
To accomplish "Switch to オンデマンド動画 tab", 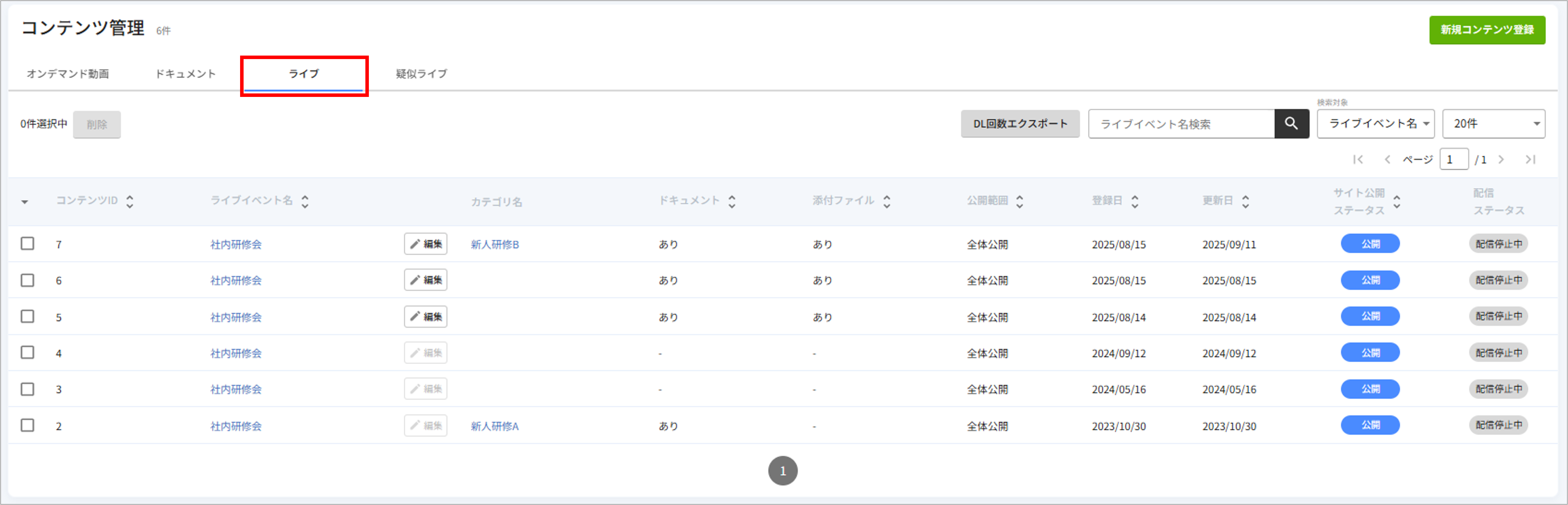I will coord(68,74).
